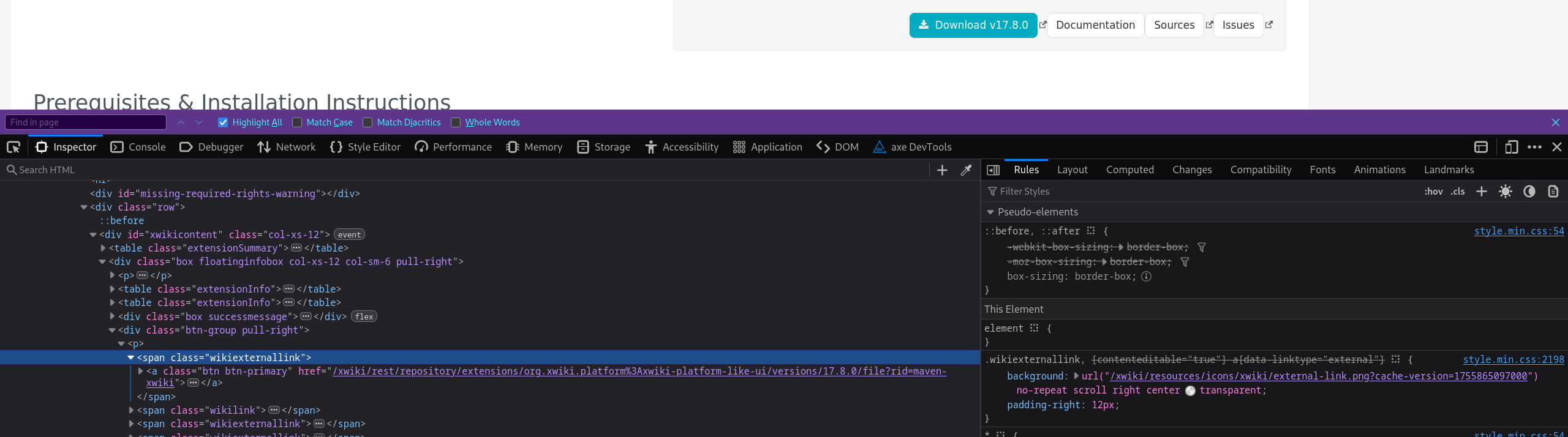Toggle print media simulation icon
The image size is (1568, 437).
1553,192
